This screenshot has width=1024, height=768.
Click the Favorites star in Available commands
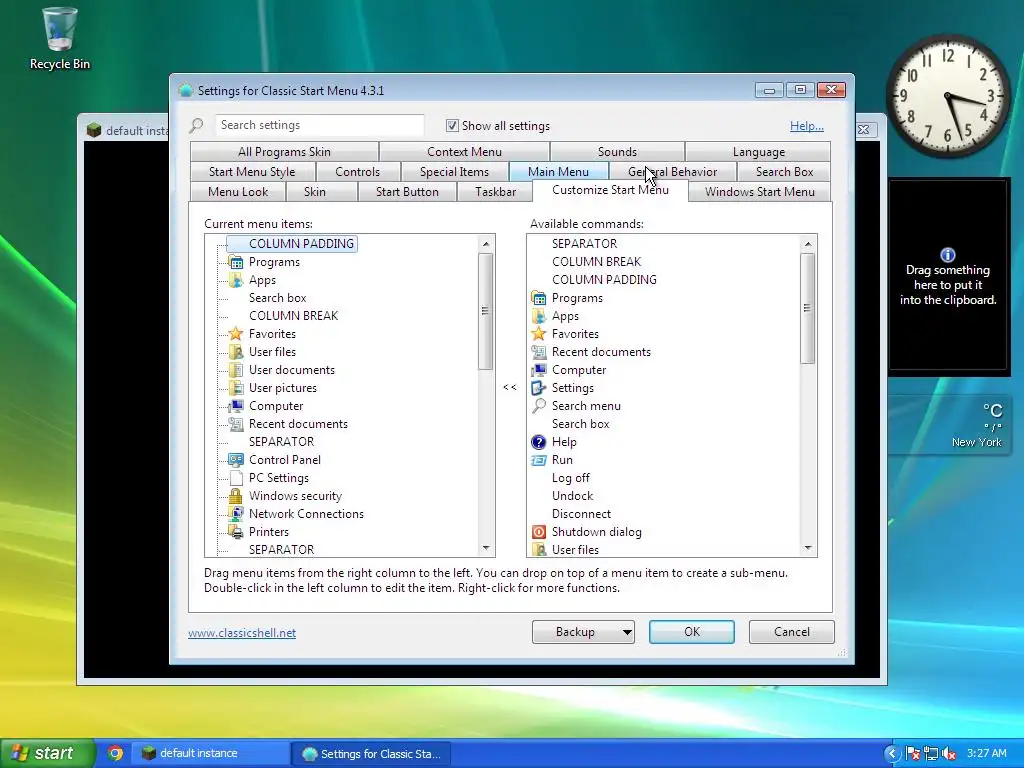pyautogui.click(x=539, y=334)
